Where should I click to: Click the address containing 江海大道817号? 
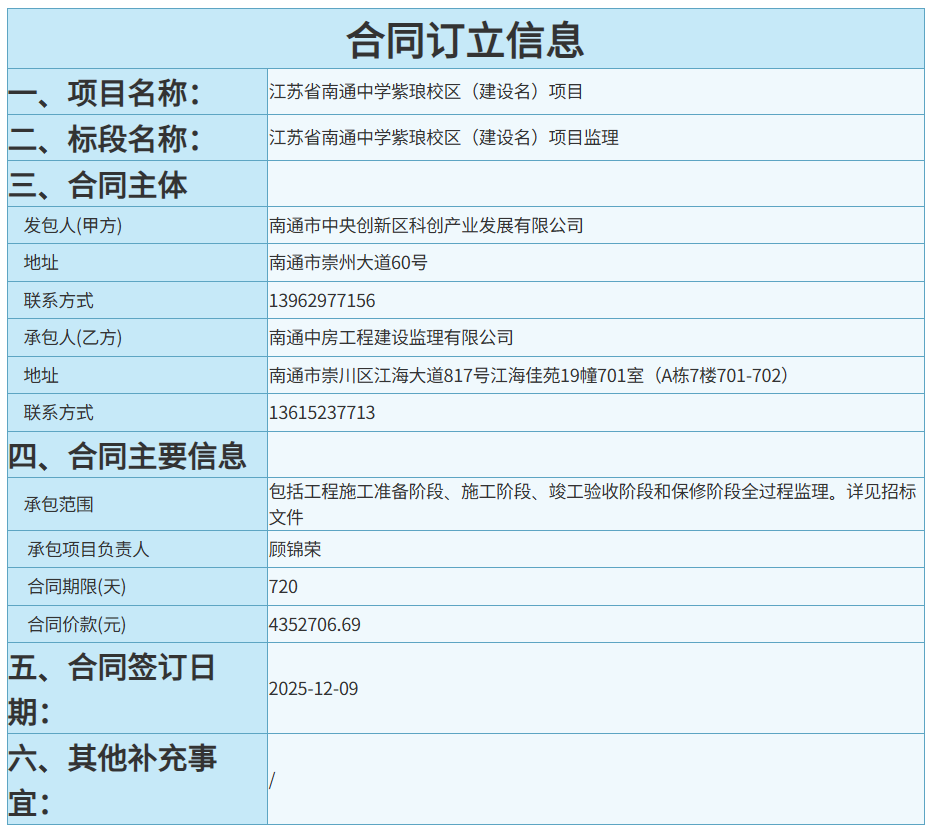530,376
